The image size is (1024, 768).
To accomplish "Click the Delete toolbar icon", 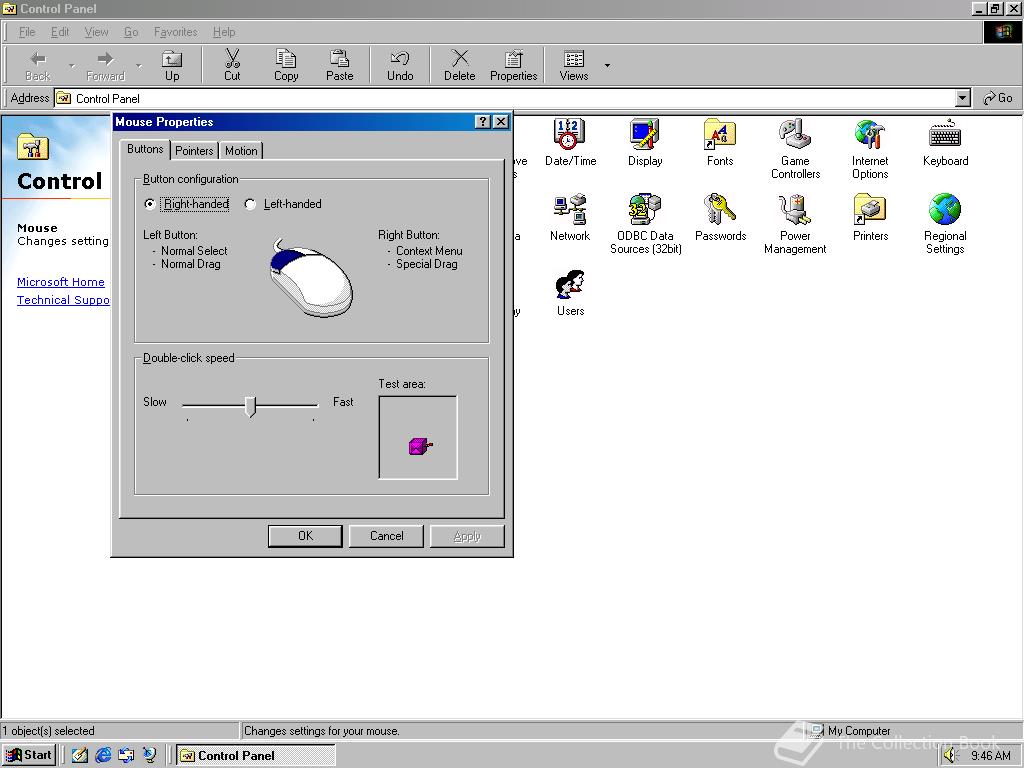I will pos(460,65).
